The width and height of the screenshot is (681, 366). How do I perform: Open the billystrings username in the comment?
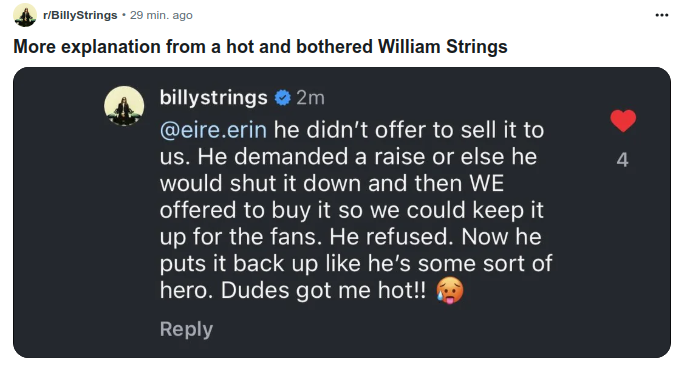click(213, 98)
